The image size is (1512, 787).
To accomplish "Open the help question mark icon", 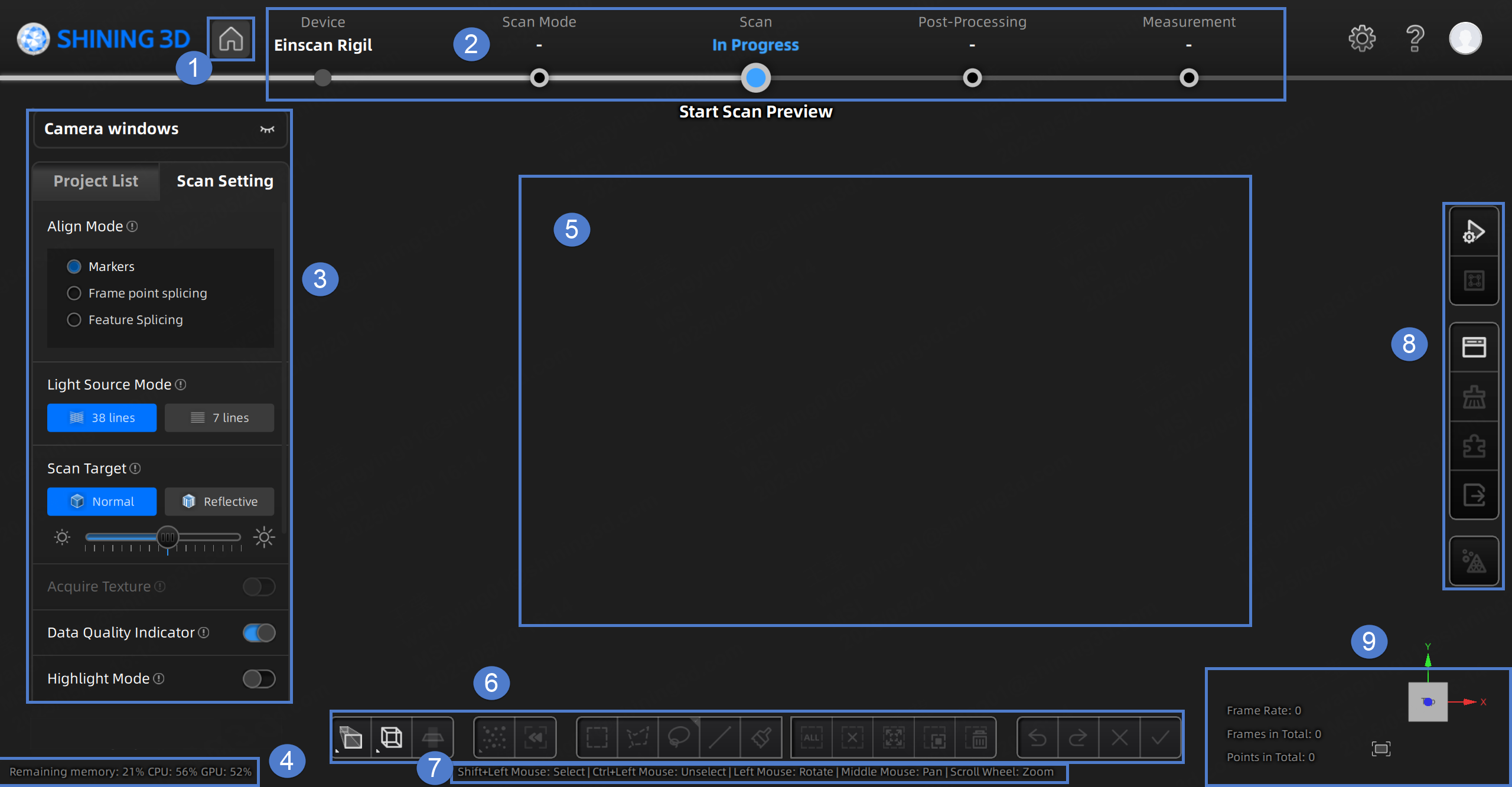I will pyautogui.click(x=1415, y=39).
